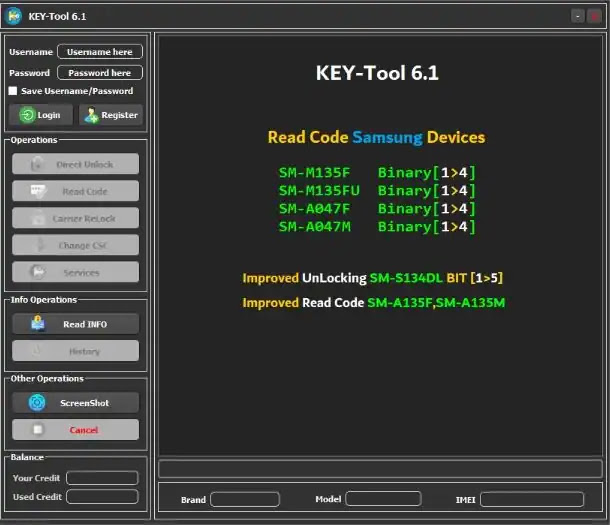Click the Balance group label
Viewport: 610px width, 525px height.
pyautogui.click(x=27, y=457)
